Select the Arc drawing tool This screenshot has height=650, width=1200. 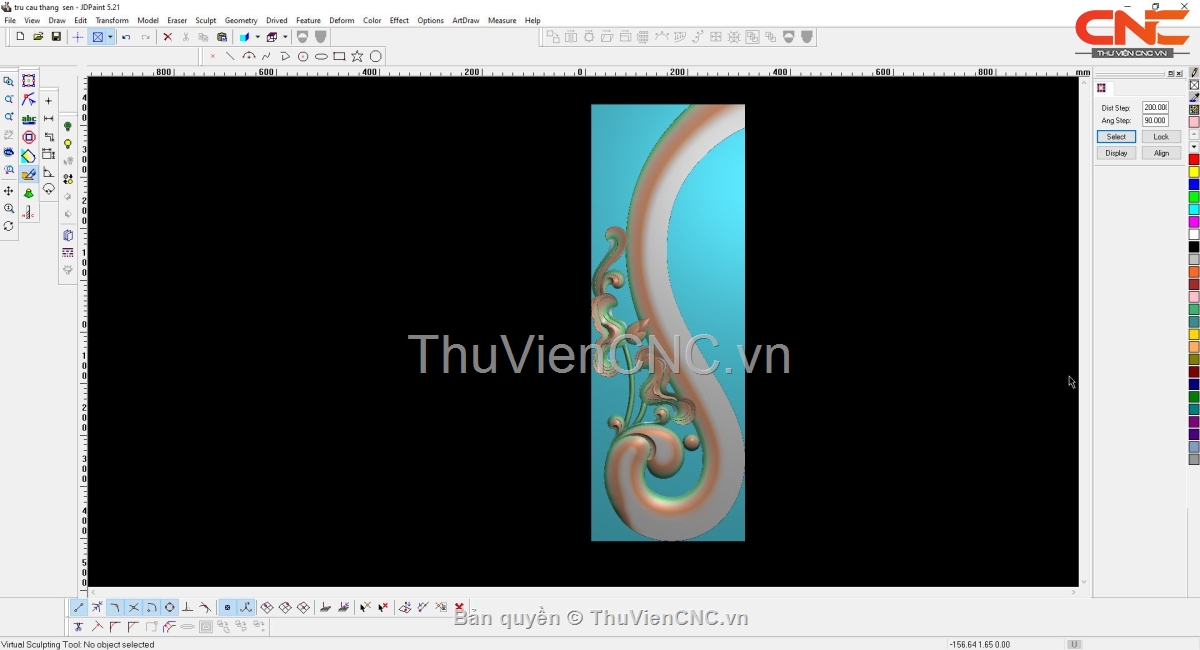(249, 56)
